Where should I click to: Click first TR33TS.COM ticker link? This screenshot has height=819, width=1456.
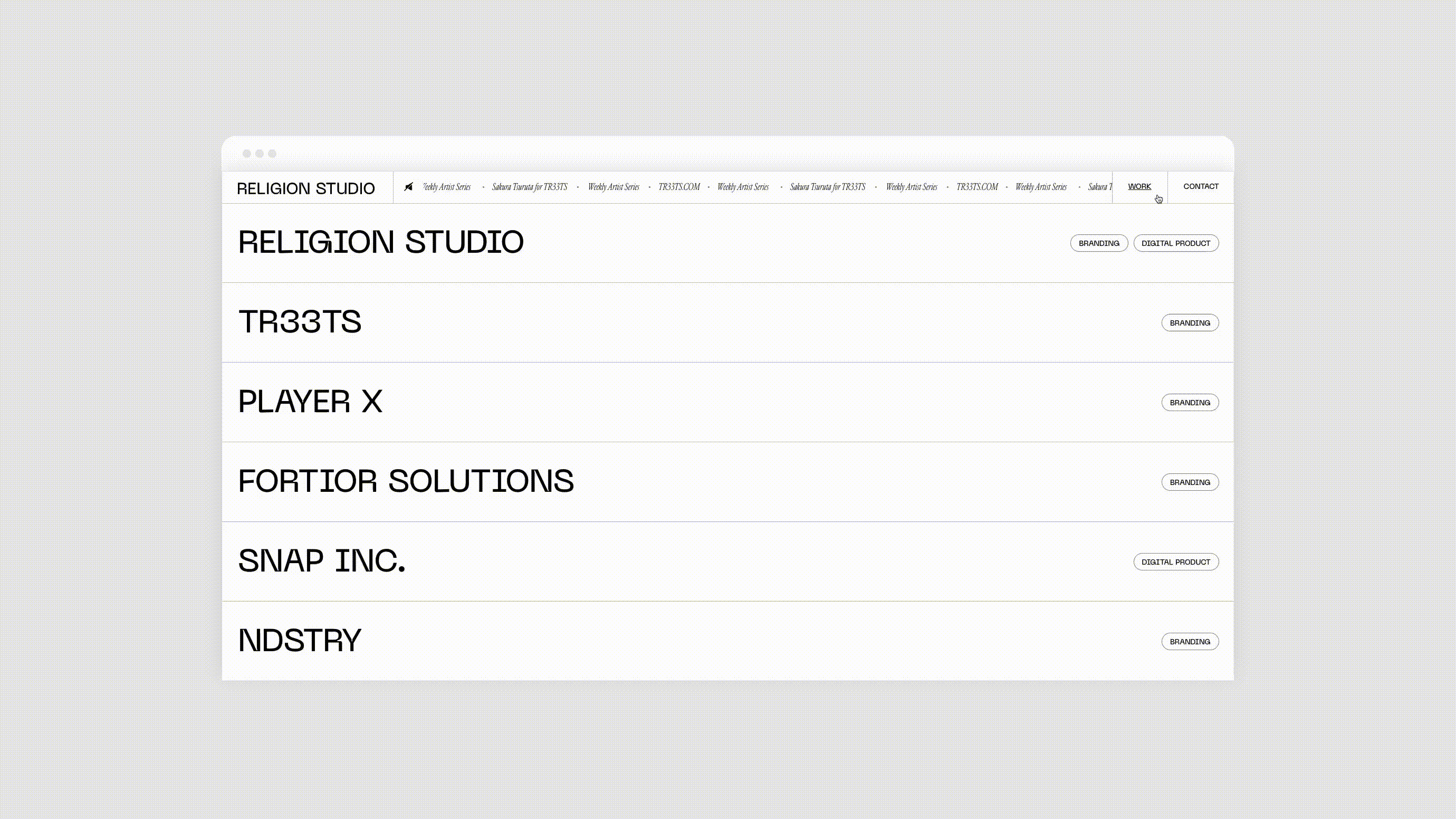[679, 187]
